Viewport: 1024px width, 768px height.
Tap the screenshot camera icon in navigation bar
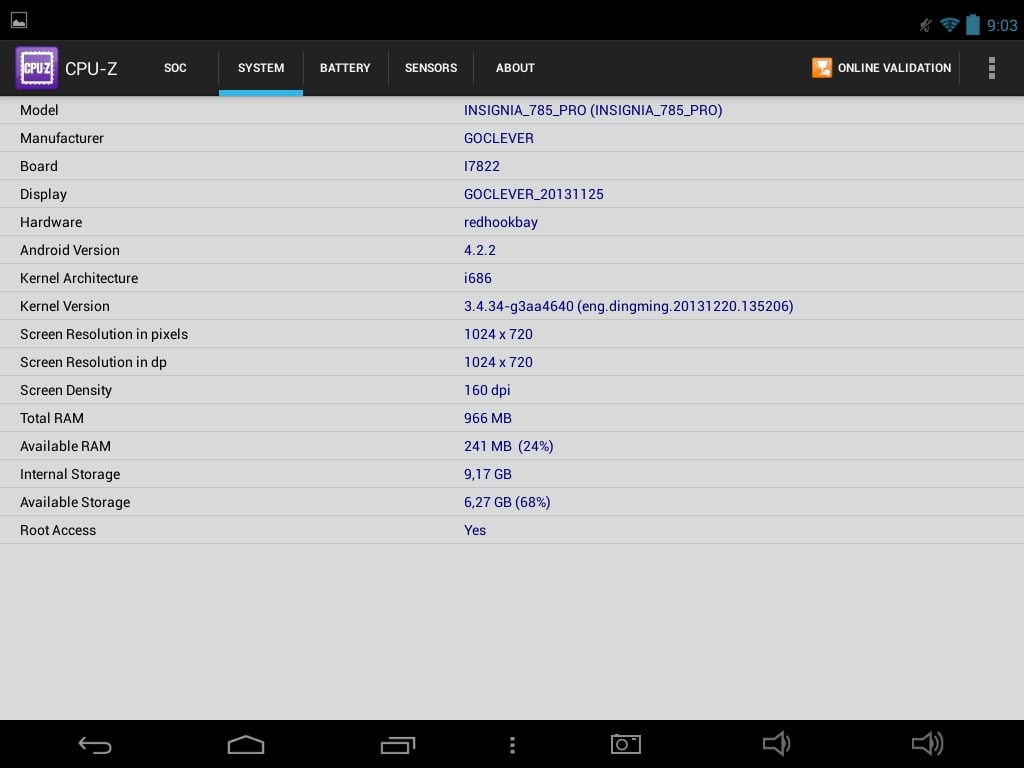click(626, 744)
